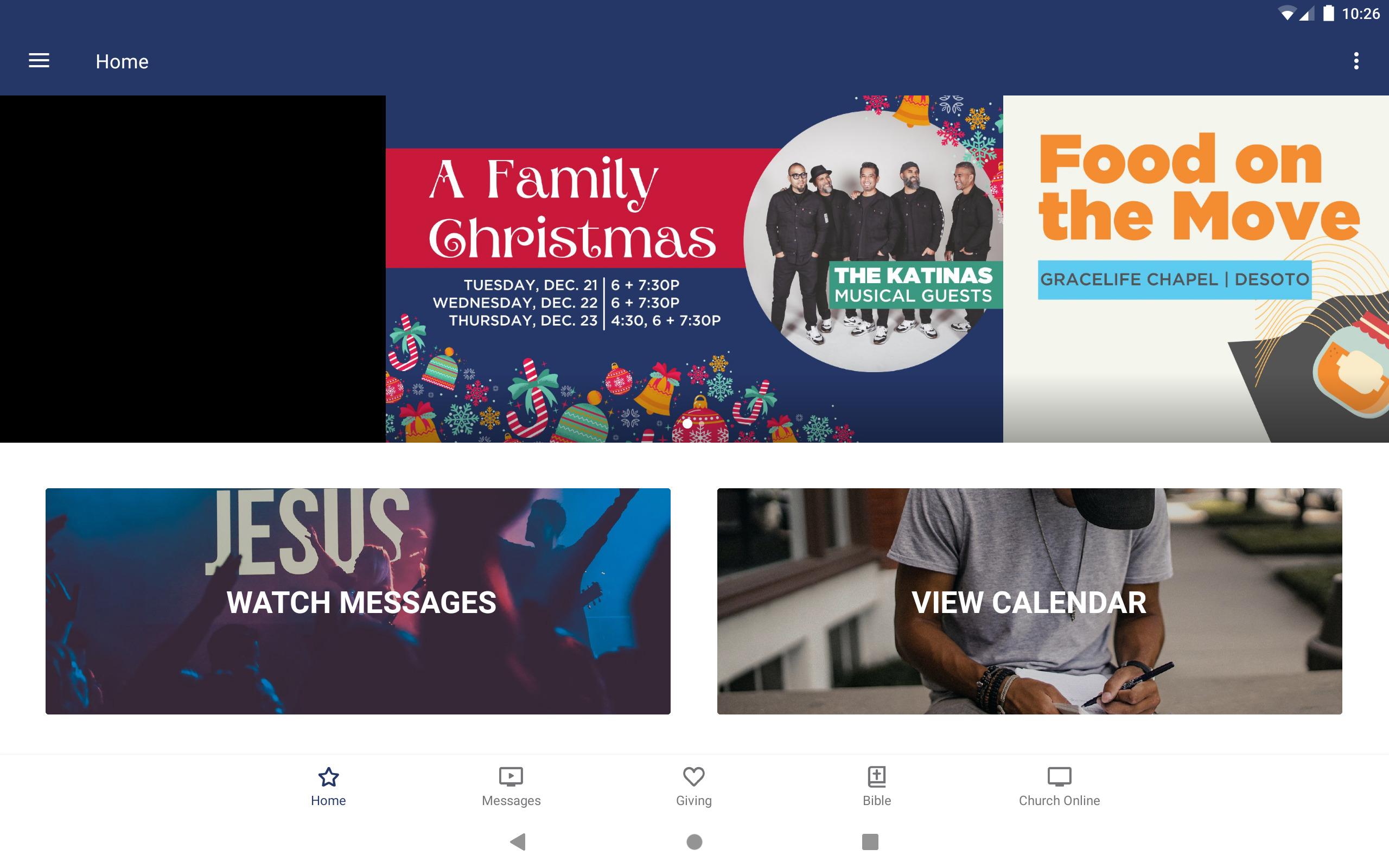Viewport: 1389px width, 868px height.
Task: Go back with Android back arrow
Action: pyautogui.click(x=518, y=841)
